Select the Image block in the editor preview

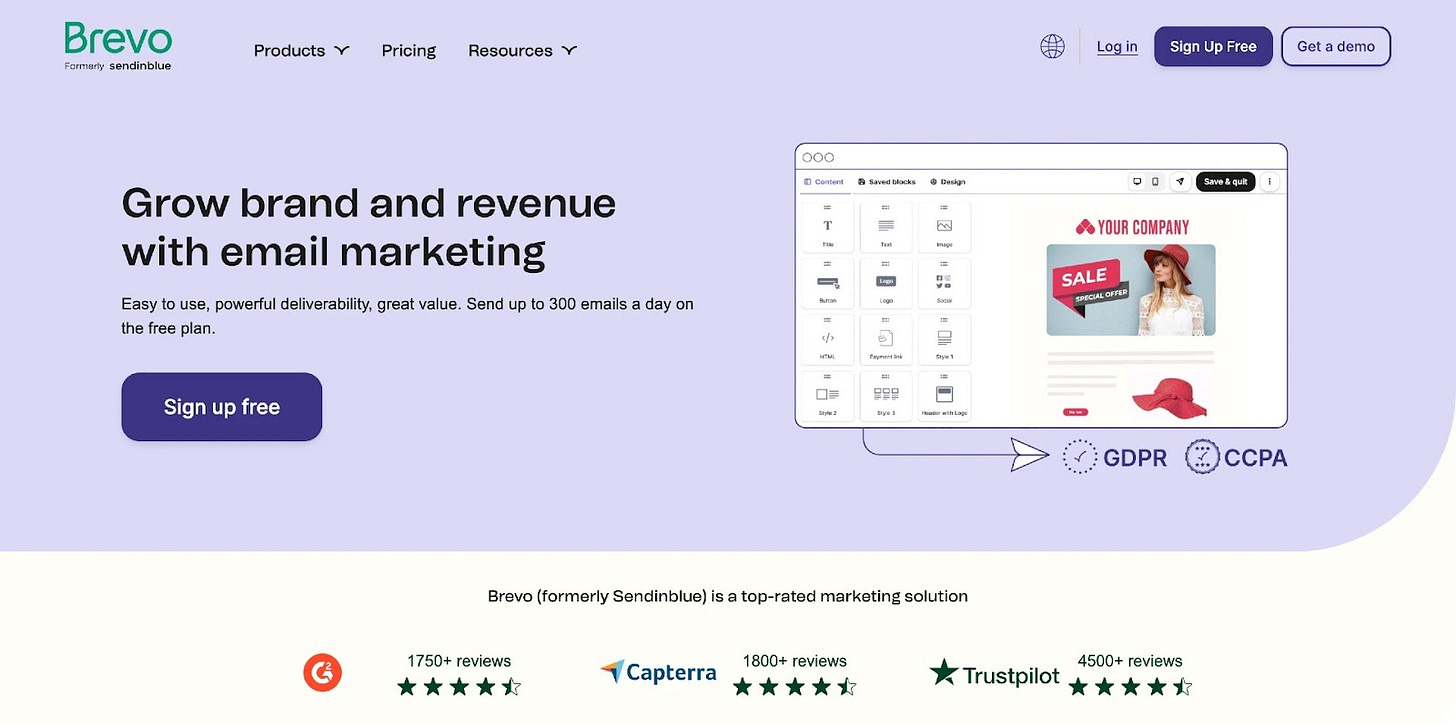(944, 227)
